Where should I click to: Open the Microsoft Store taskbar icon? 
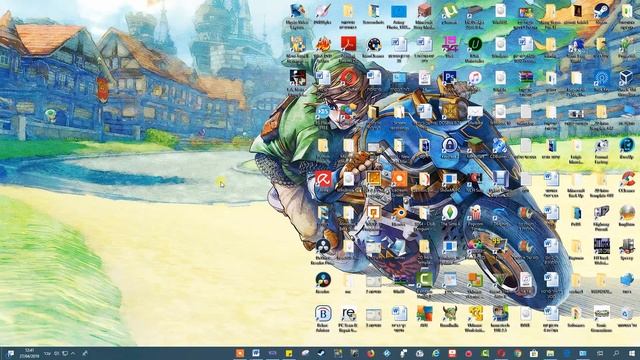click(534, 353)
